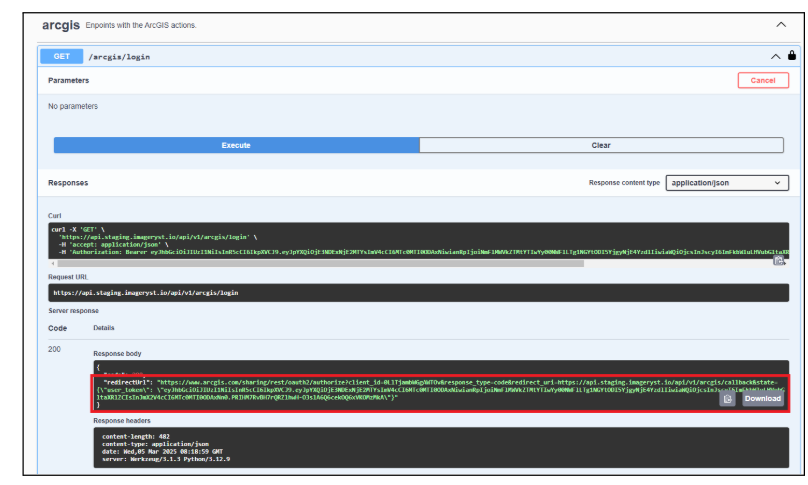Click the Server response label
The width and height of the screenshot is (808, 485).
(73, 311)
